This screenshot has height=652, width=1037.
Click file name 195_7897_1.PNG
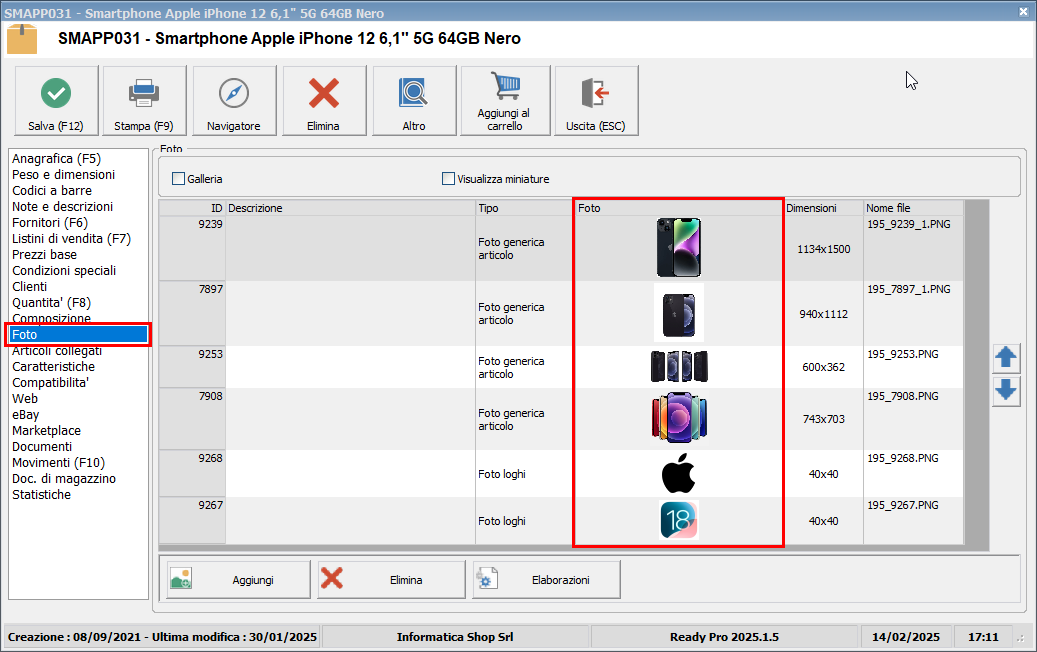909,289
